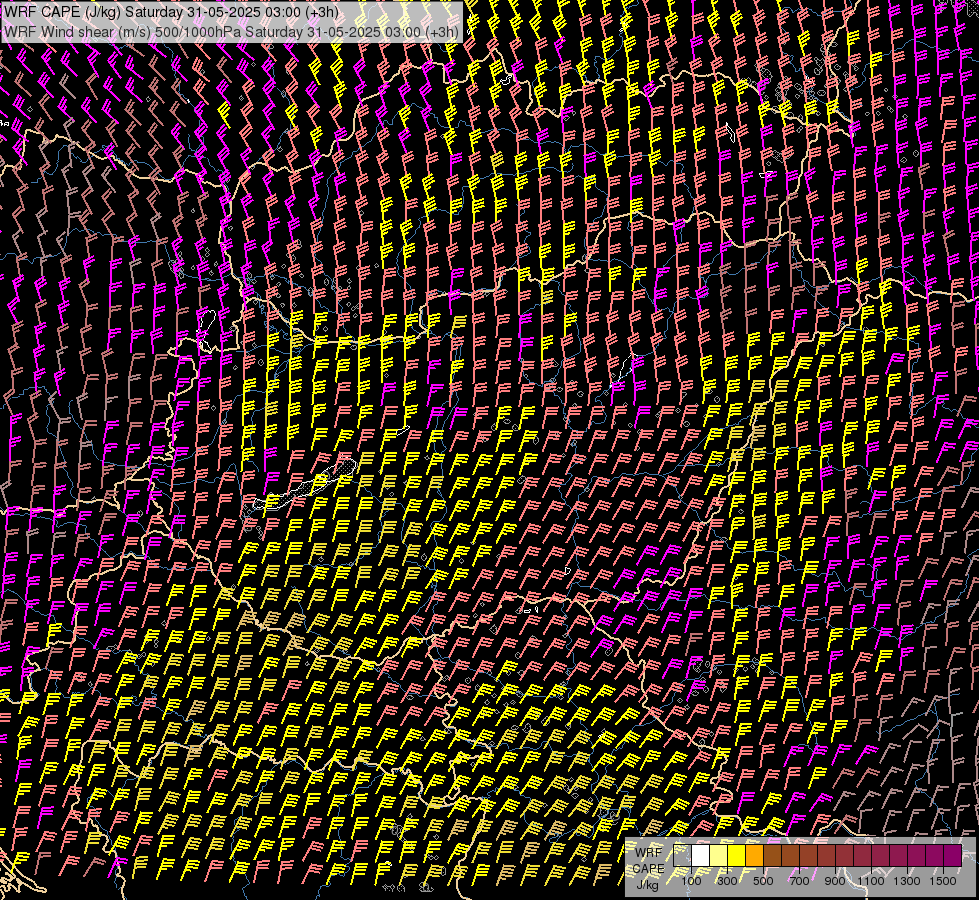Click the WRF CAPE title line
This screenshot has height=900, width=979.
point(172,12)
